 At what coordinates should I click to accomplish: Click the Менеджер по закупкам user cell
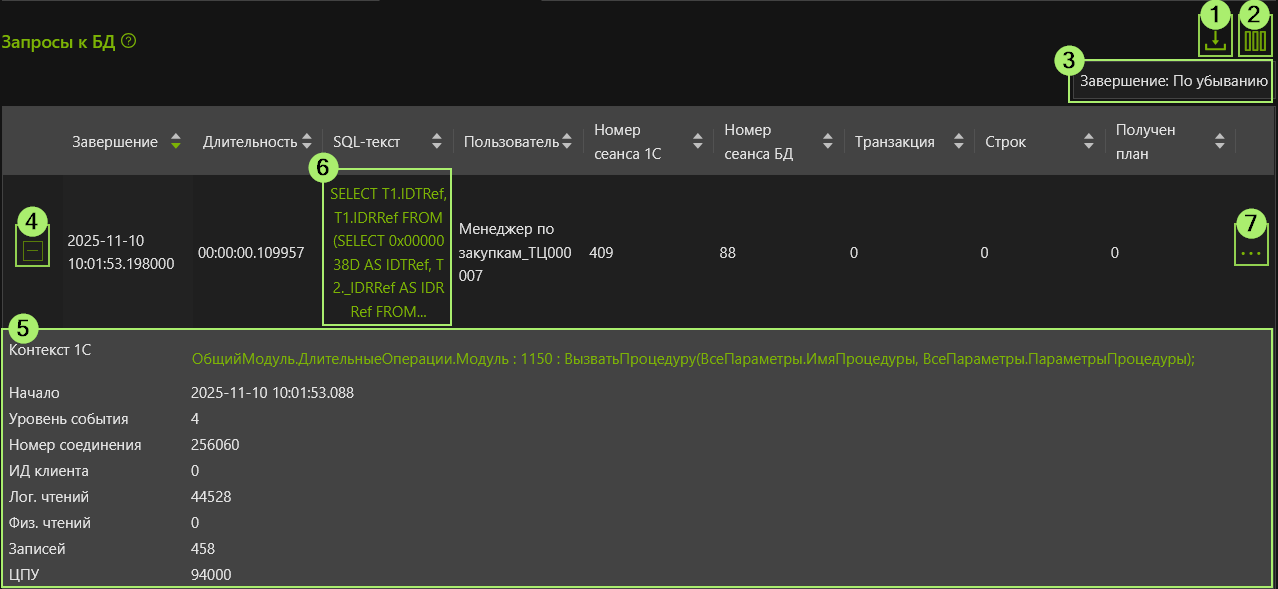(x=515, y=252)
